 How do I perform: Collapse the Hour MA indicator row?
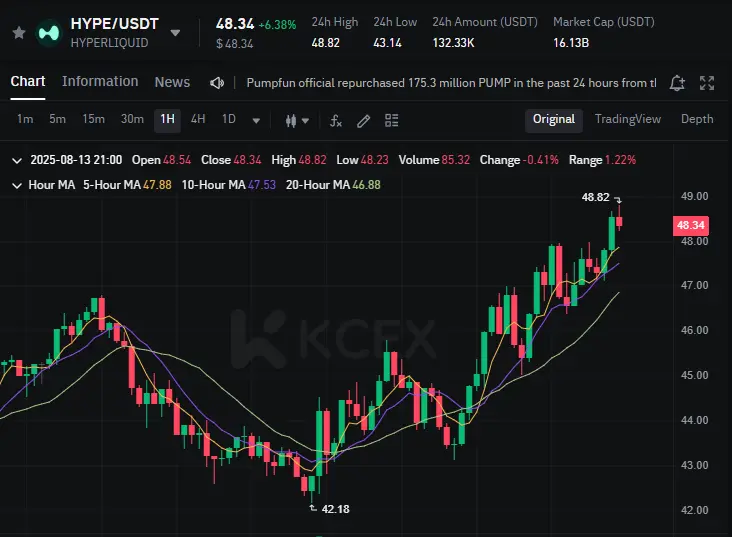[17, 186]
